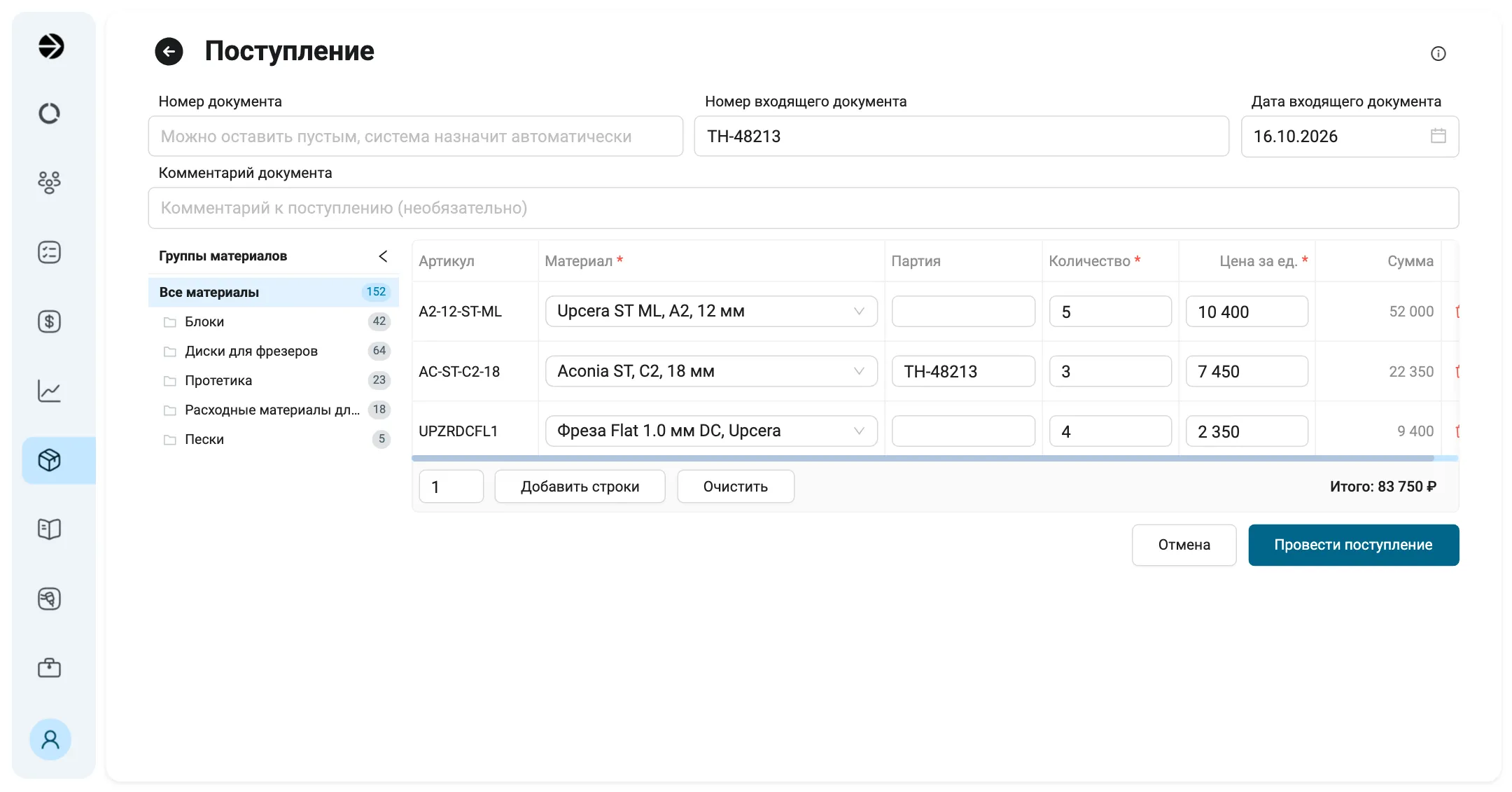The width and height of the screenshot is (1512, 792).
Task: Delete the A2-12-ST-ML row
Action: (x=1457, y=312)
